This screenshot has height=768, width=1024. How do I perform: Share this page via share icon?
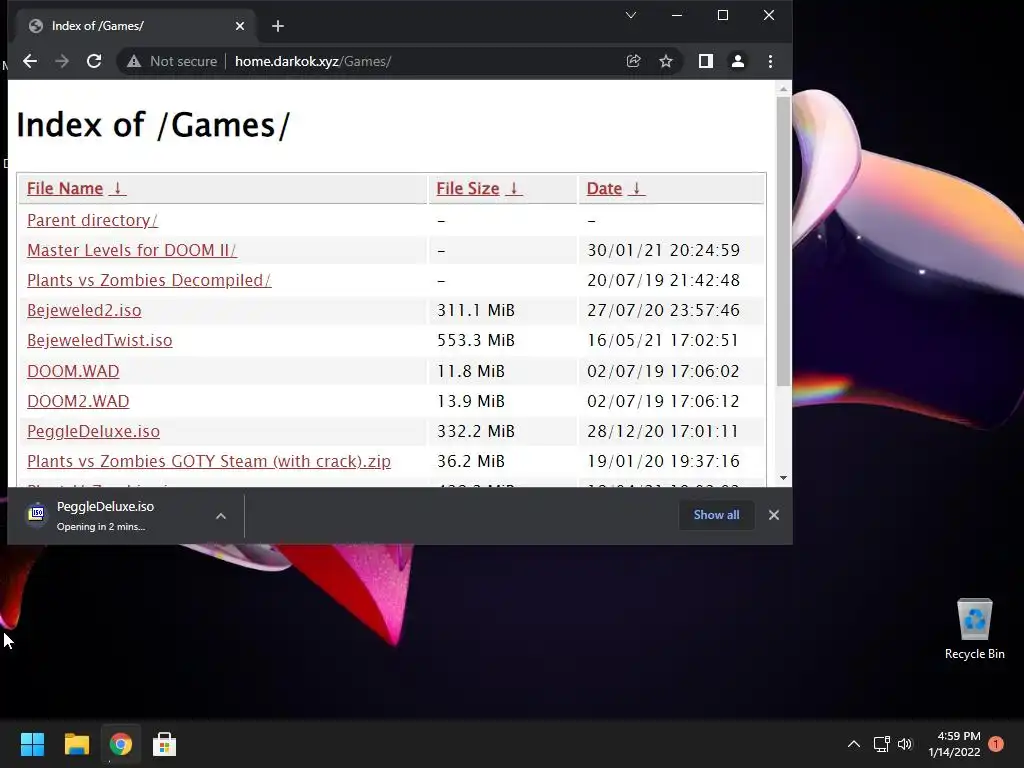(633, 61)
